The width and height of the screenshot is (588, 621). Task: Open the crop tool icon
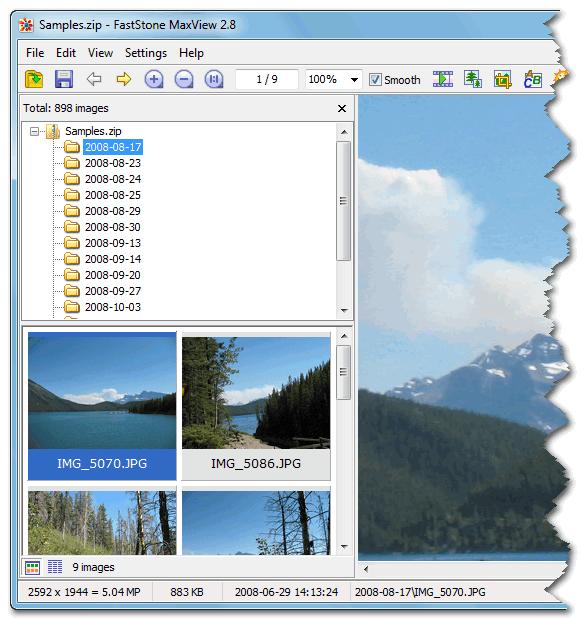[x=502, y=80]
